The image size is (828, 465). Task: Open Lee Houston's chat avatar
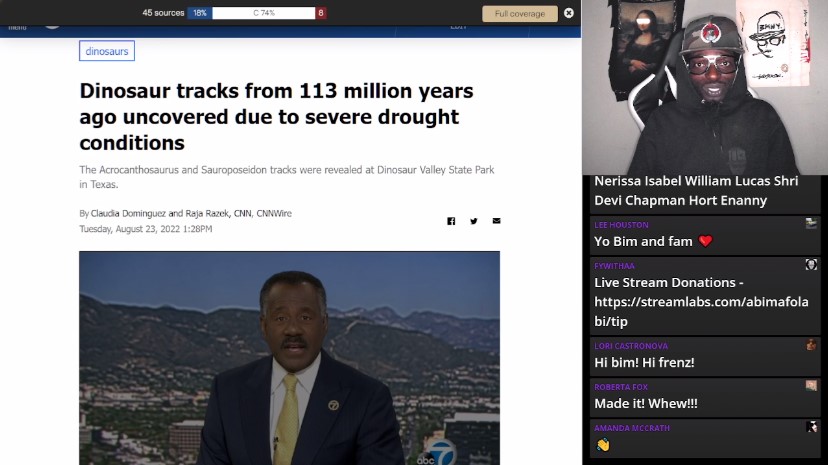811,224
